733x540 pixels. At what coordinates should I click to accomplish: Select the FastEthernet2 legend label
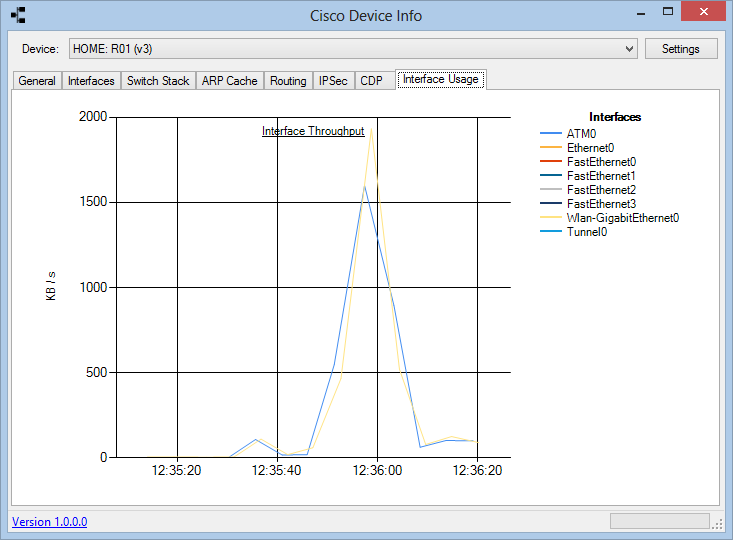(x=602, y=190)
